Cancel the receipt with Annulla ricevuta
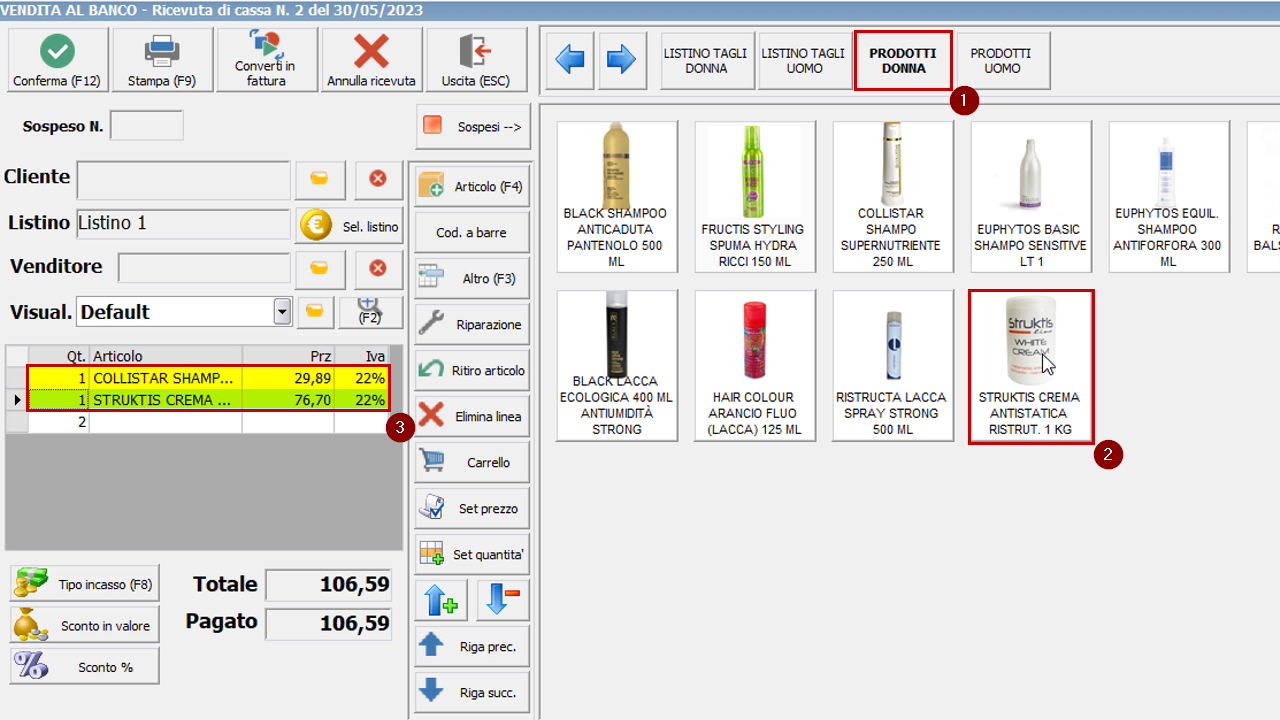This screenshot has width=1280, height=720. tap(372, 60)
